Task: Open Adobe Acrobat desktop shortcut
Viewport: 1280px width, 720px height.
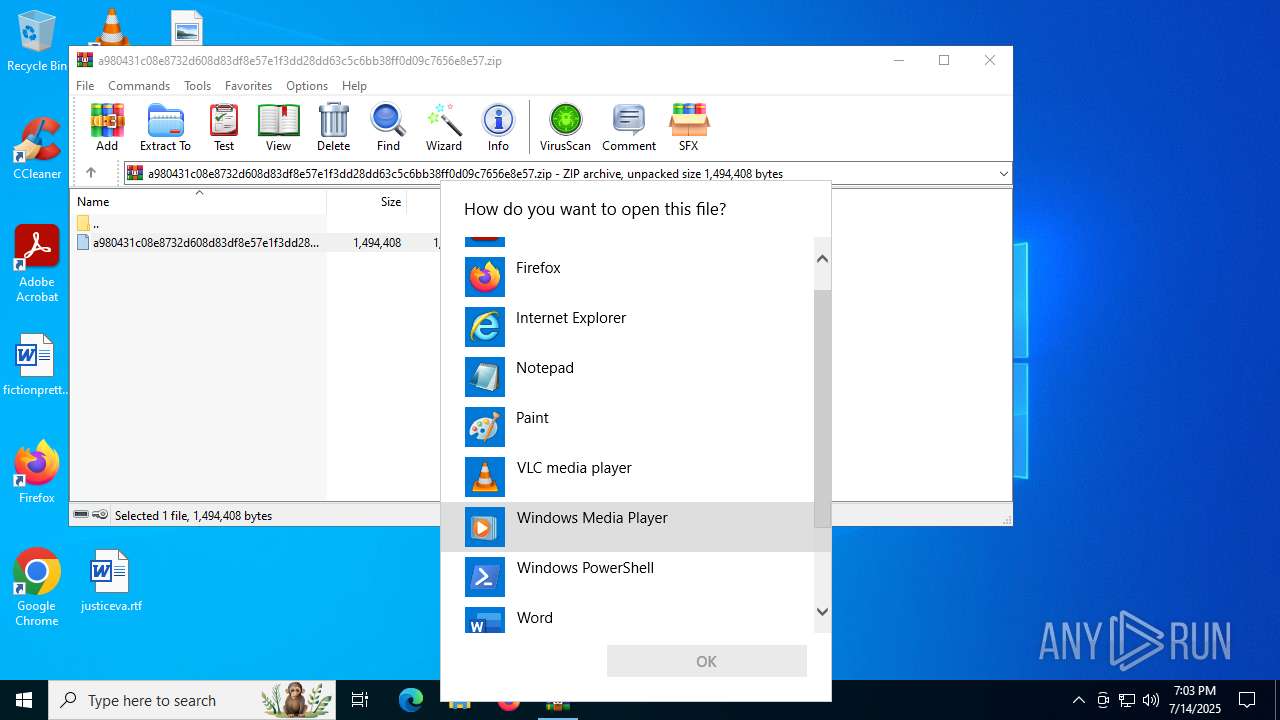Action: click(37, 264)
